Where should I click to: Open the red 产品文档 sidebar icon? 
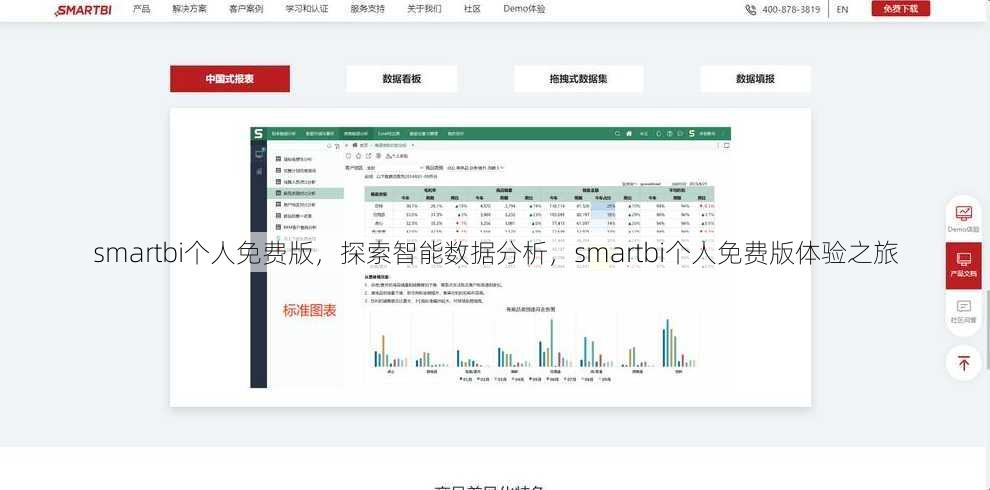click(x=963, y=266)
